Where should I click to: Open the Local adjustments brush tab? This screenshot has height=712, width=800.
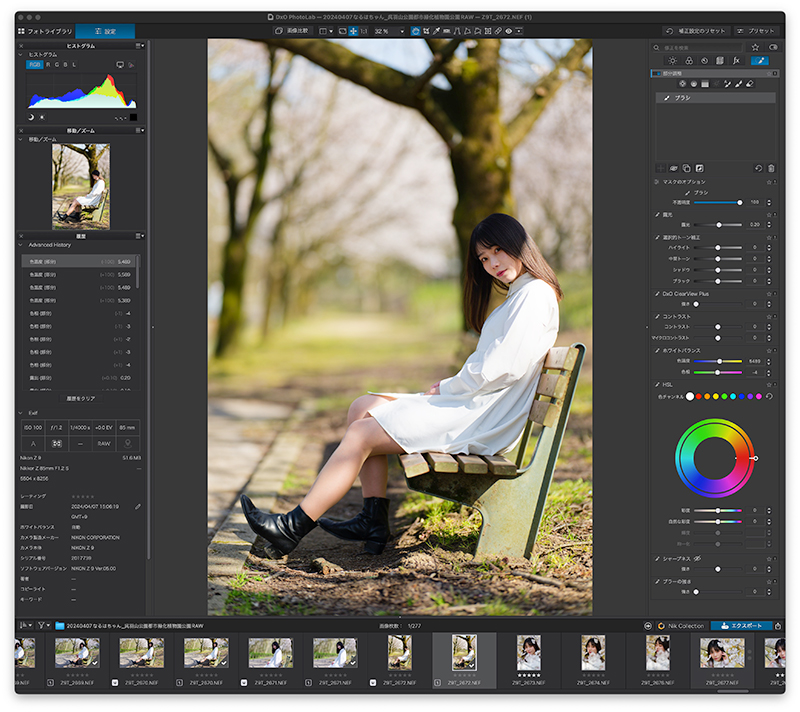pos(760,61)
